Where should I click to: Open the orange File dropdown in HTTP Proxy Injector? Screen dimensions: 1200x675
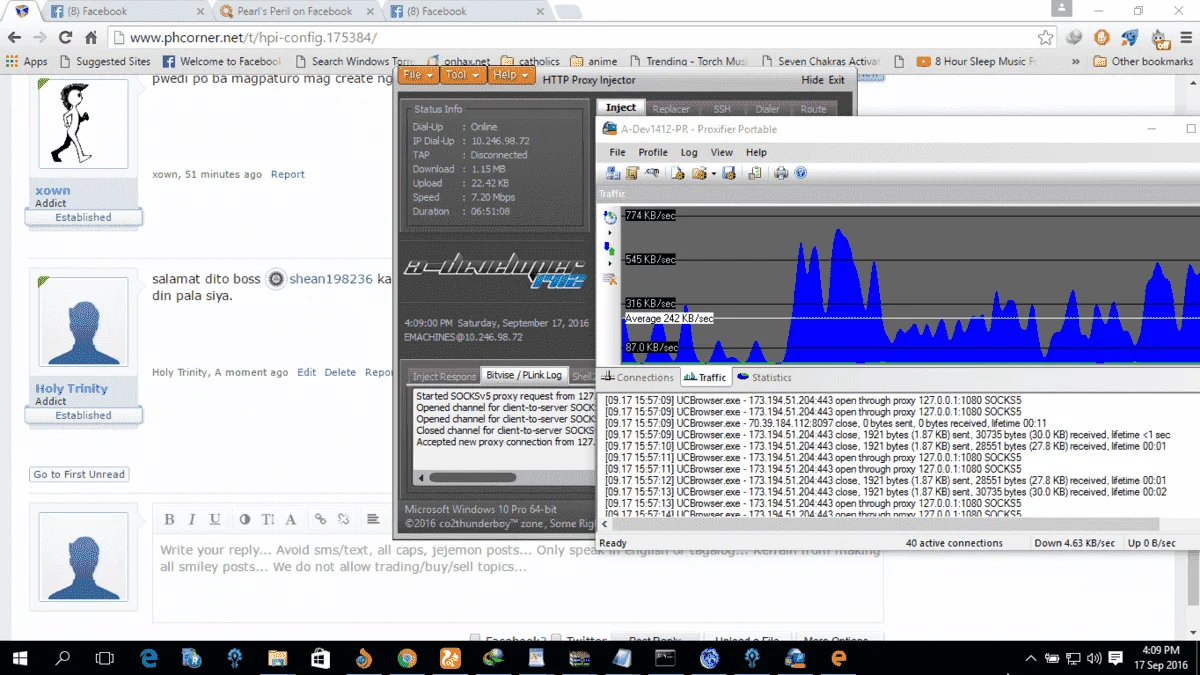tap(417, 75)
